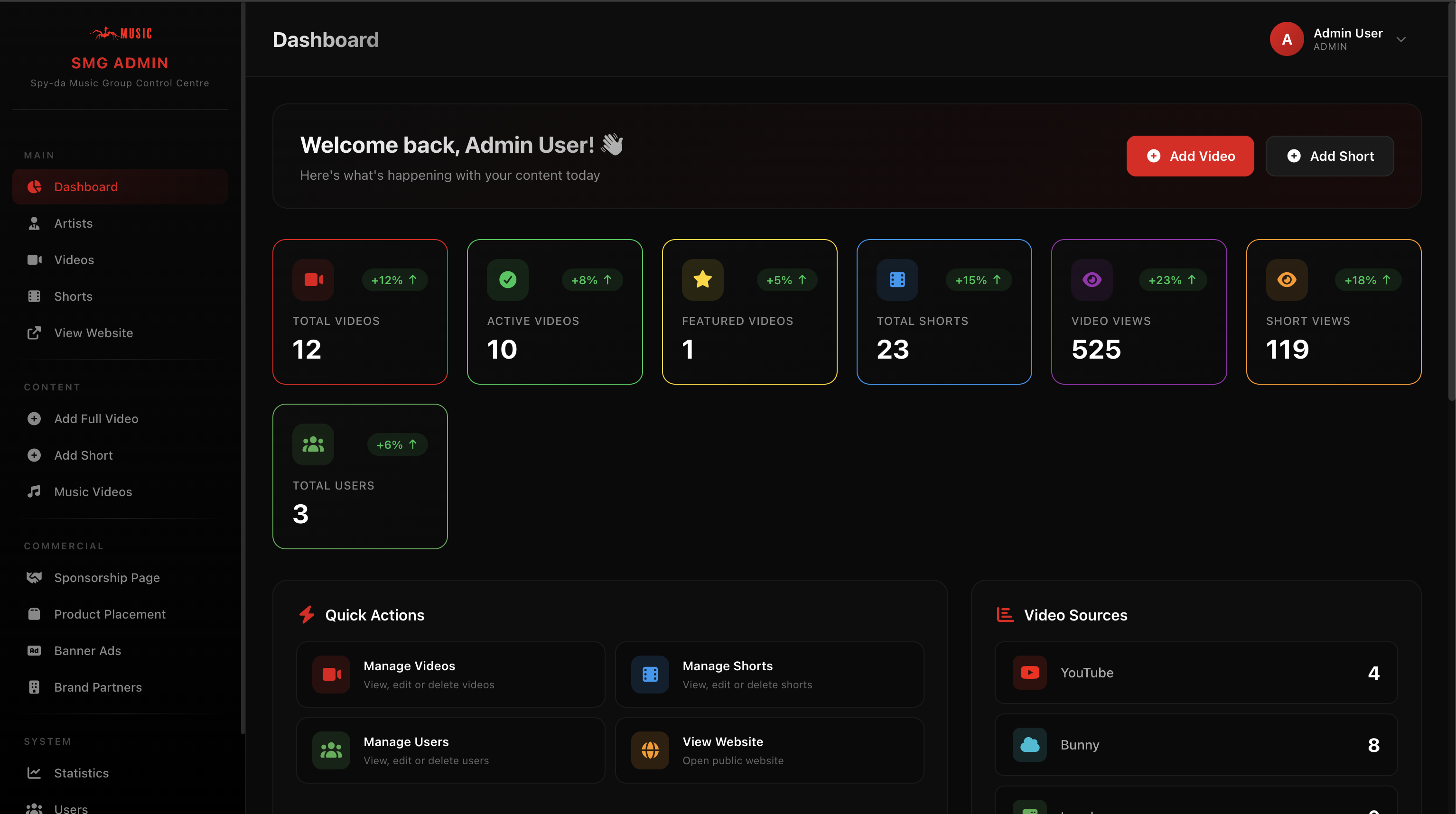Click the YouTube icon in Video Sources
This screenshot has width=1456, height=814.
point(1029,672)
